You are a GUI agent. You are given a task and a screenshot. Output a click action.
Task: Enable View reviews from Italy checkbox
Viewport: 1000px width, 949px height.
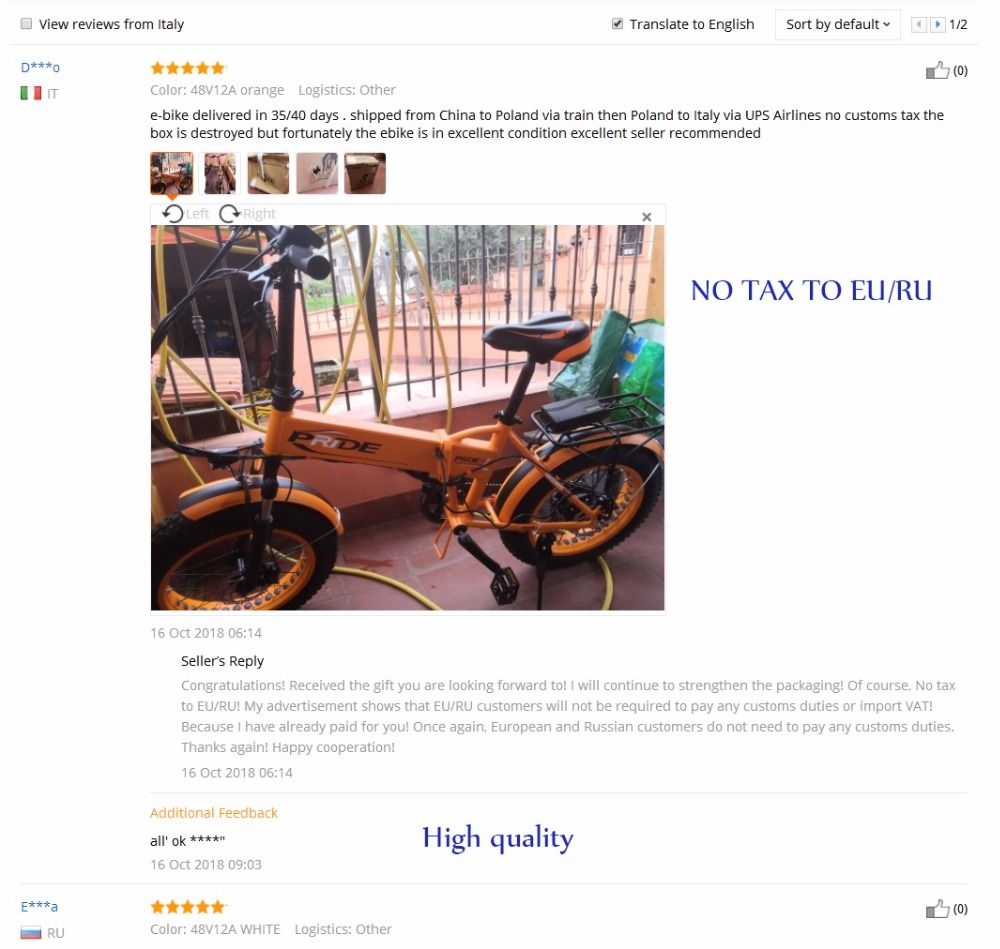[x=26, y=24]
